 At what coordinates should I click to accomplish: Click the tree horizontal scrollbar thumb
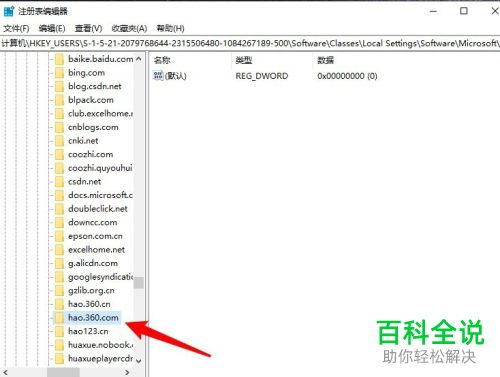pos(63,372)
